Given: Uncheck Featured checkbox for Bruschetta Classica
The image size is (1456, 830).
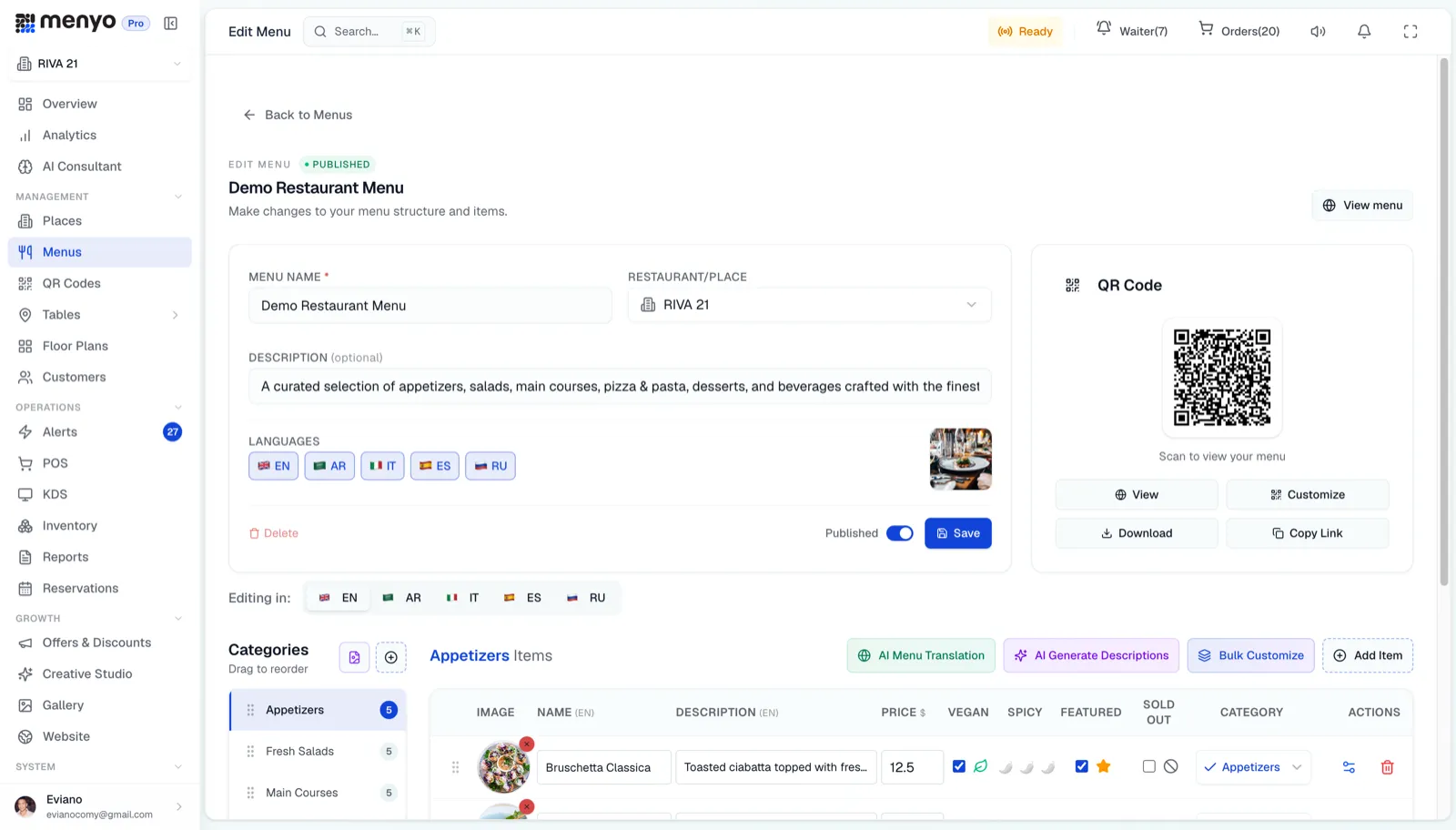Looking at the screenshot, I should [x=1082, y=766].
